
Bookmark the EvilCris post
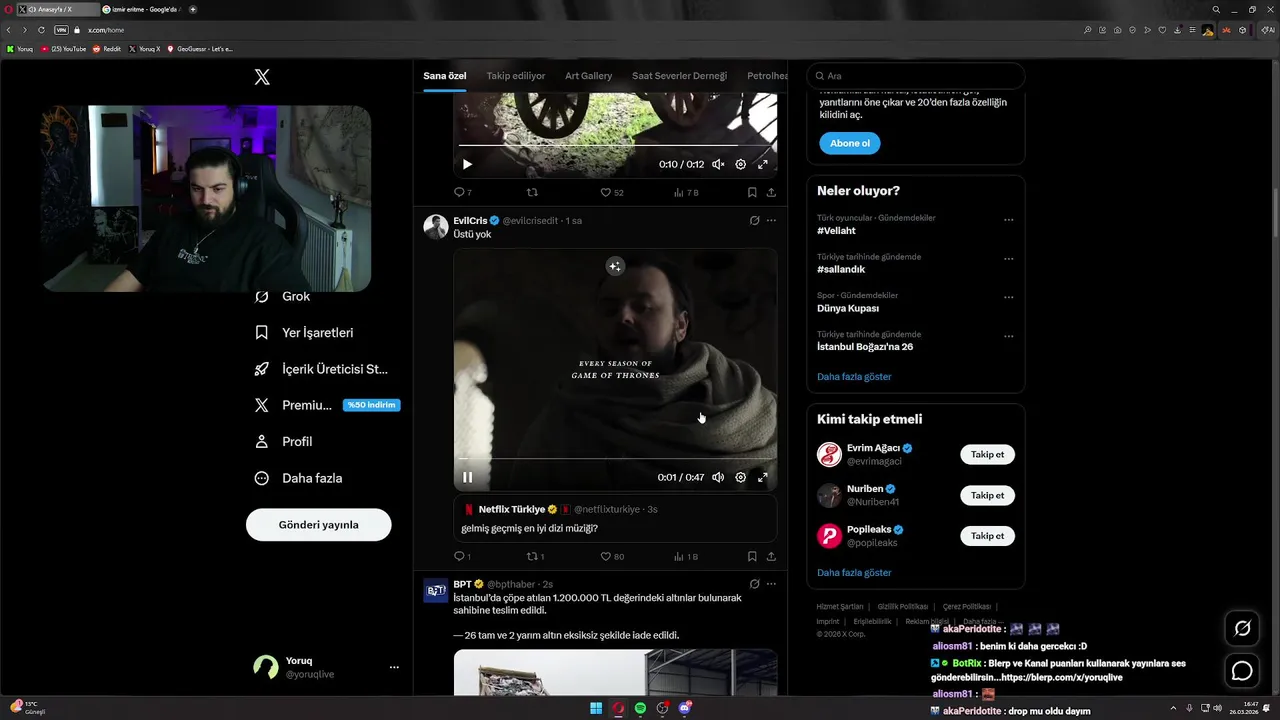coord(752,556)
